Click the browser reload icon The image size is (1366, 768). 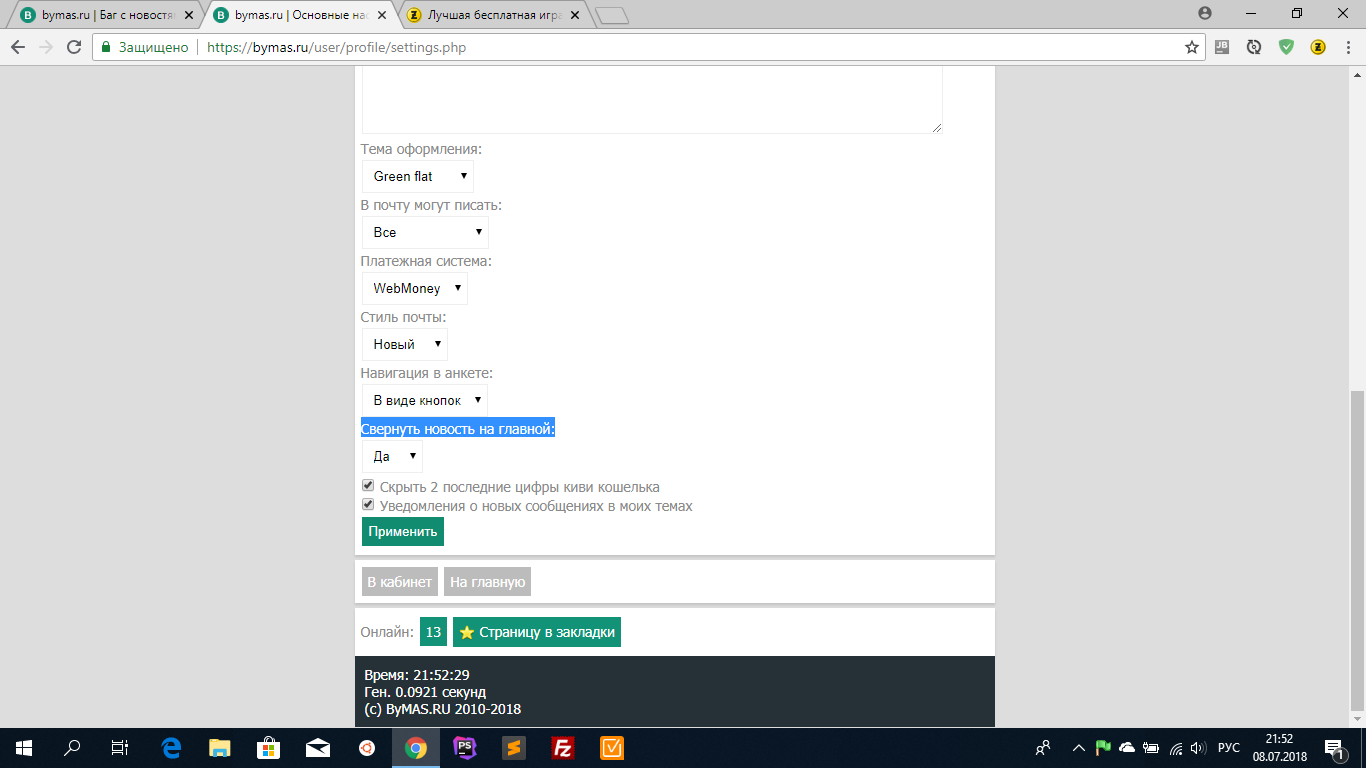pos(73,47)
